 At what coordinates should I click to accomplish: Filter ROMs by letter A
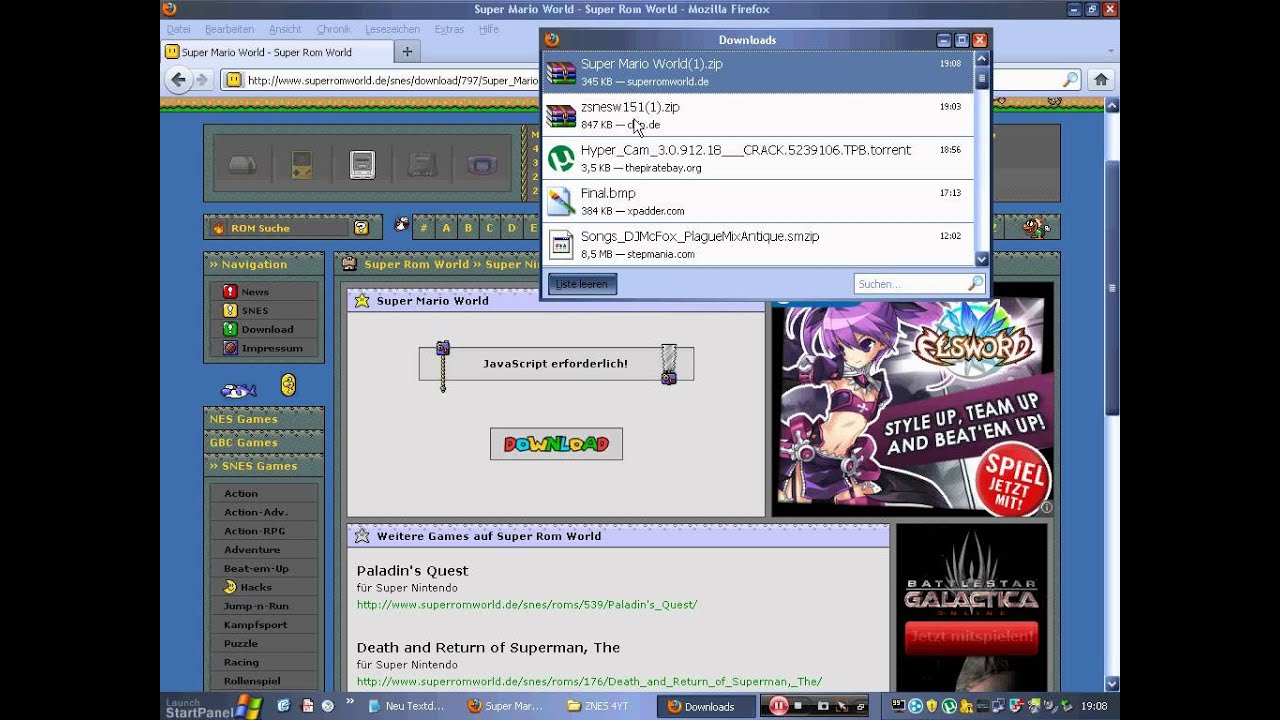click(x=446, y=228)
